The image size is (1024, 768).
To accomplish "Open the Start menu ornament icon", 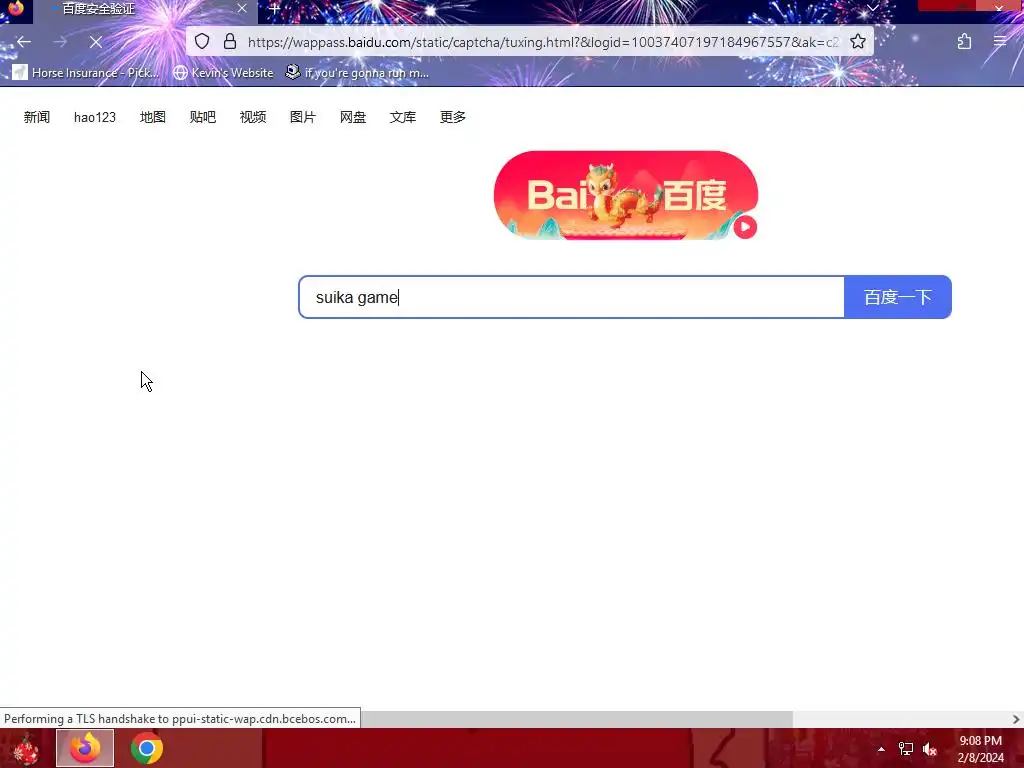I will [26, 748].
